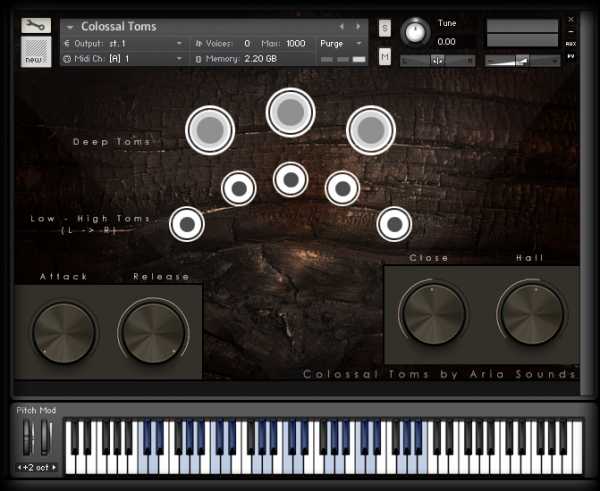Click the Release knob
The height and width of the screenshot is (491, 600).
[x=153, y=332]
